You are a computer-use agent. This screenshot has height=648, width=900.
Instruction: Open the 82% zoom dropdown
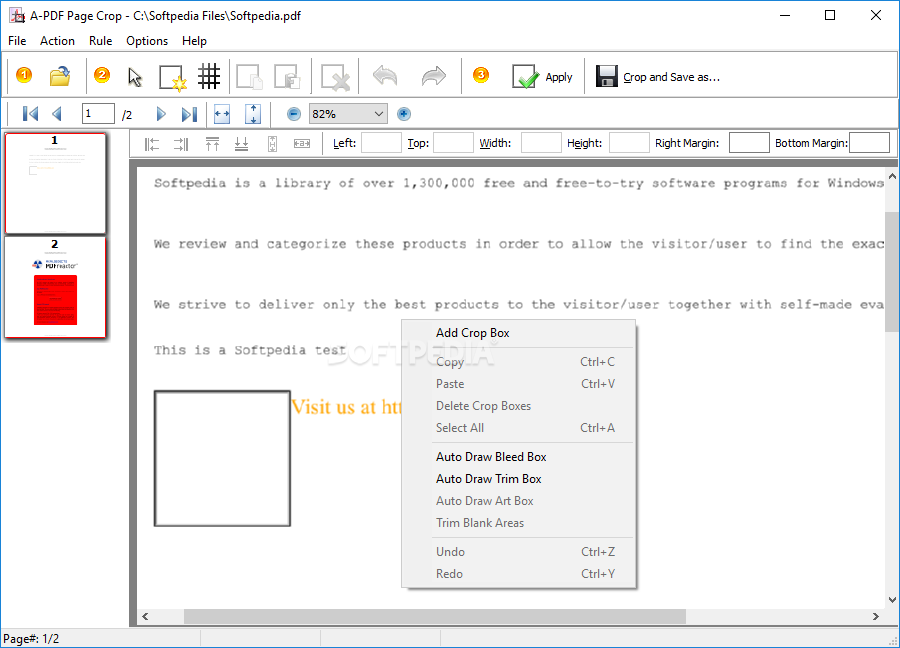coord(348,114)
